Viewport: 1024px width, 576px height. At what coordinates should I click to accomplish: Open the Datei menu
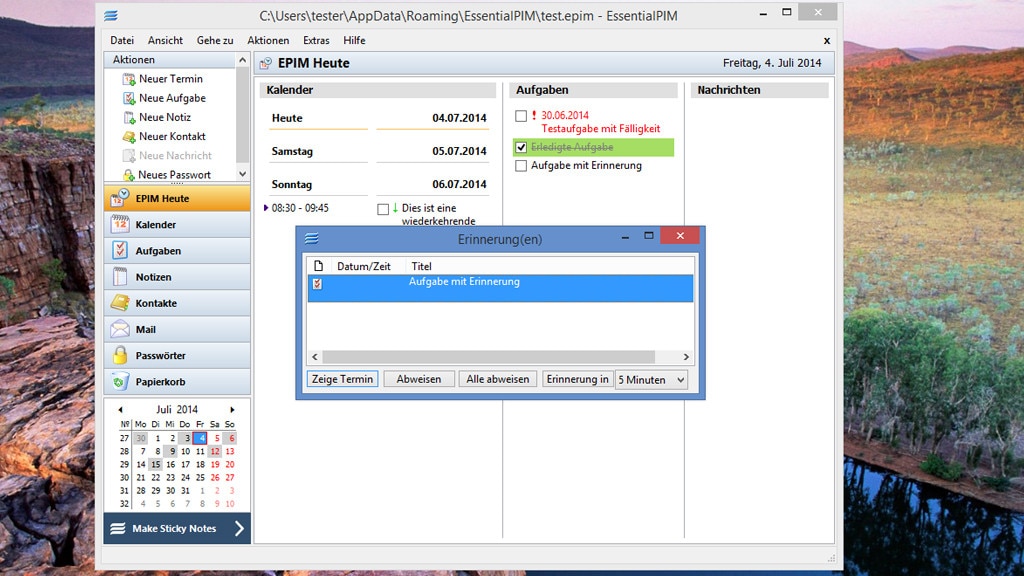(122, 40)
